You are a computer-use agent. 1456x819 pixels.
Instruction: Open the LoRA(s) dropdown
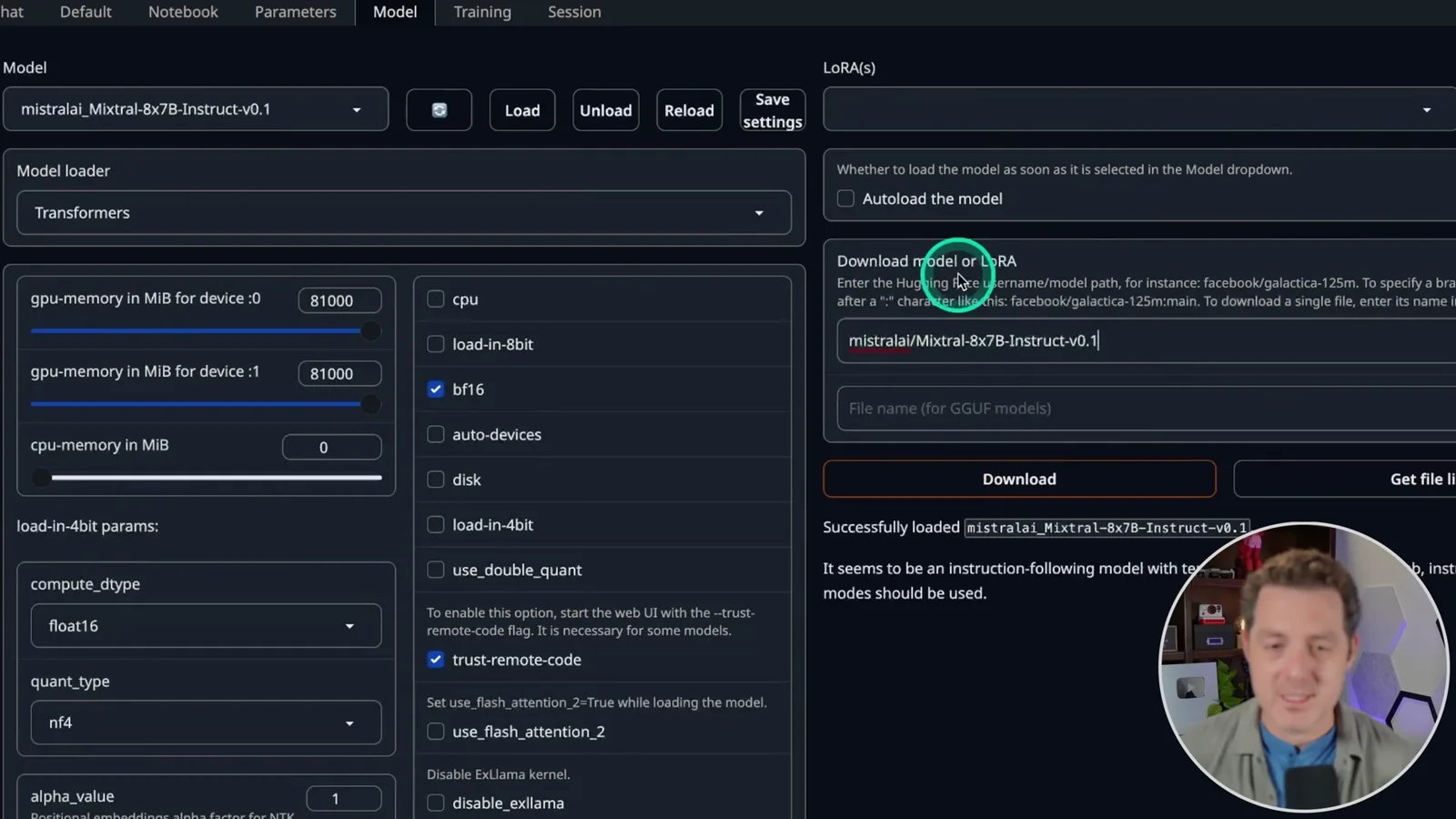coord(1139,110)
